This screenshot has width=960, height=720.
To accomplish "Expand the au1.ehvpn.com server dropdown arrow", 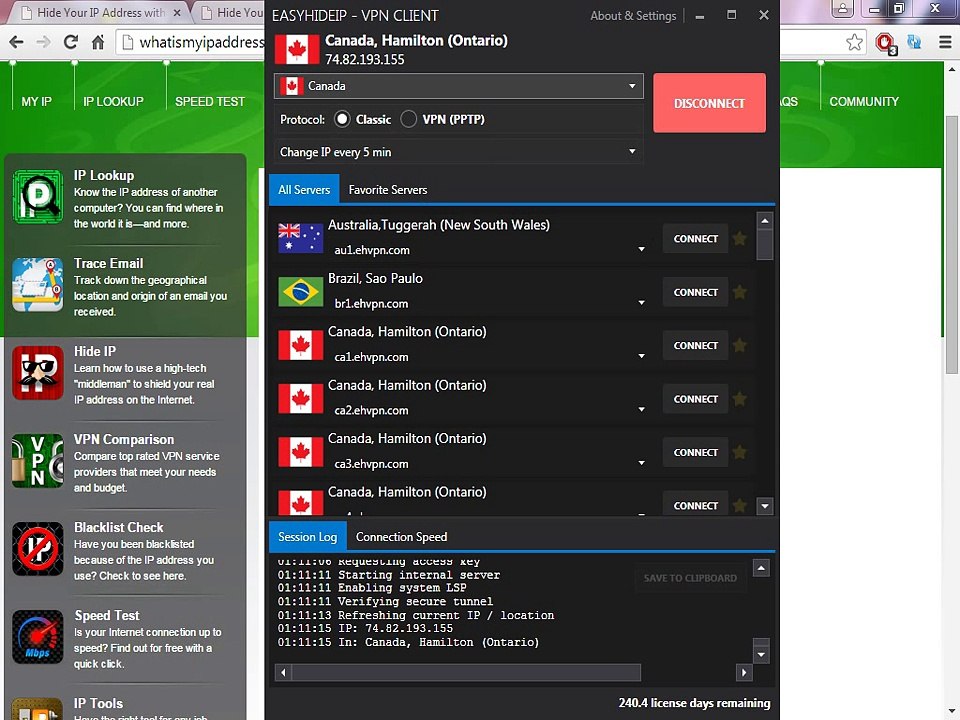I will click(641, 249).
